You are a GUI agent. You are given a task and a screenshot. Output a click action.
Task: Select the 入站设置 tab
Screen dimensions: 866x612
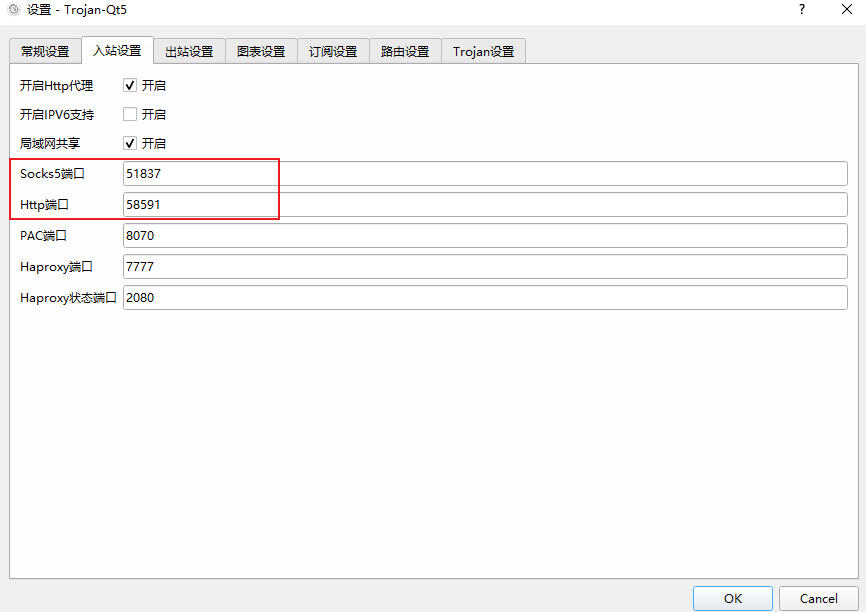coord(117,51)
